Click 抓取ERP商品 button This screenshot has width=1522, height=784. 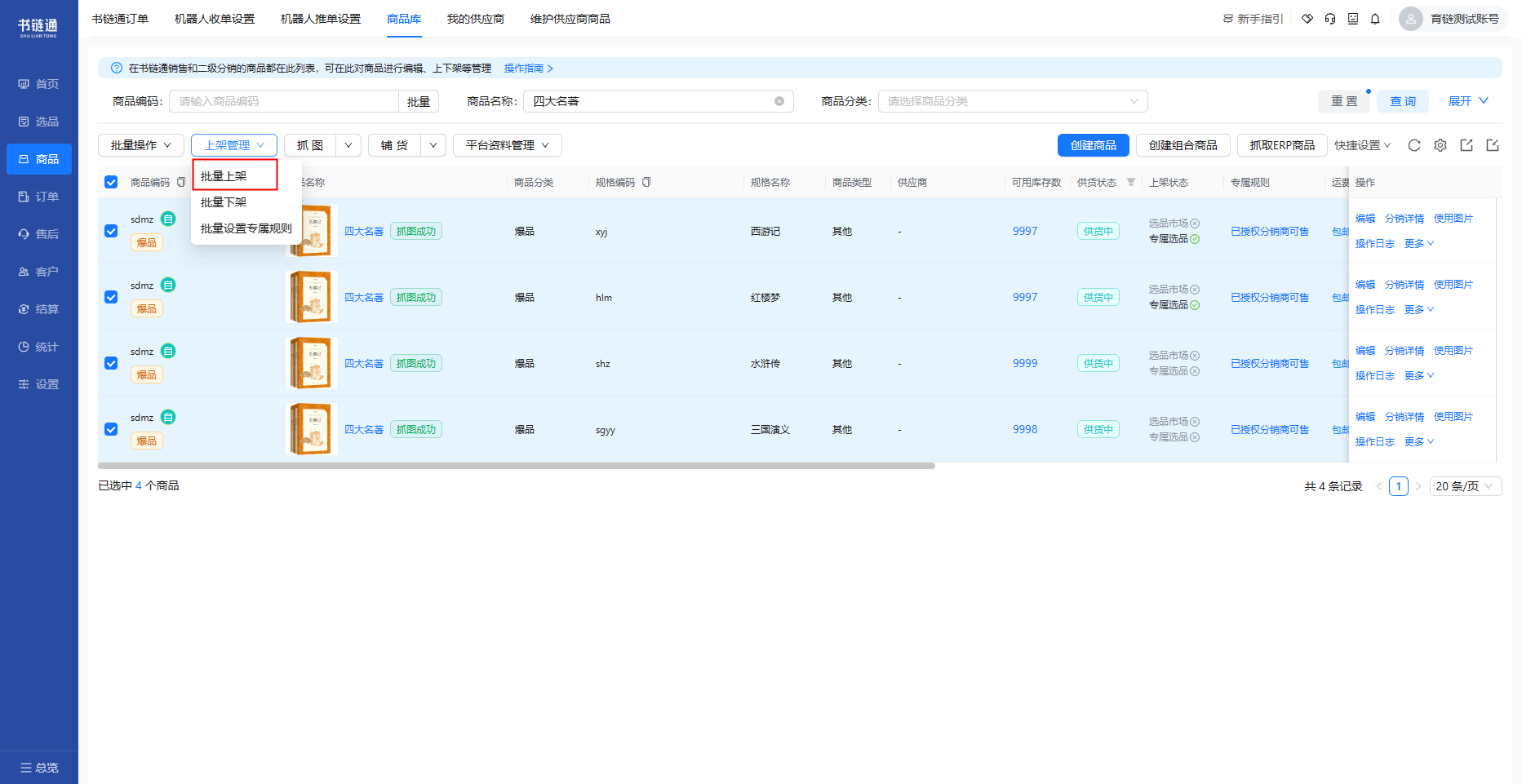tap(1282, 145)
